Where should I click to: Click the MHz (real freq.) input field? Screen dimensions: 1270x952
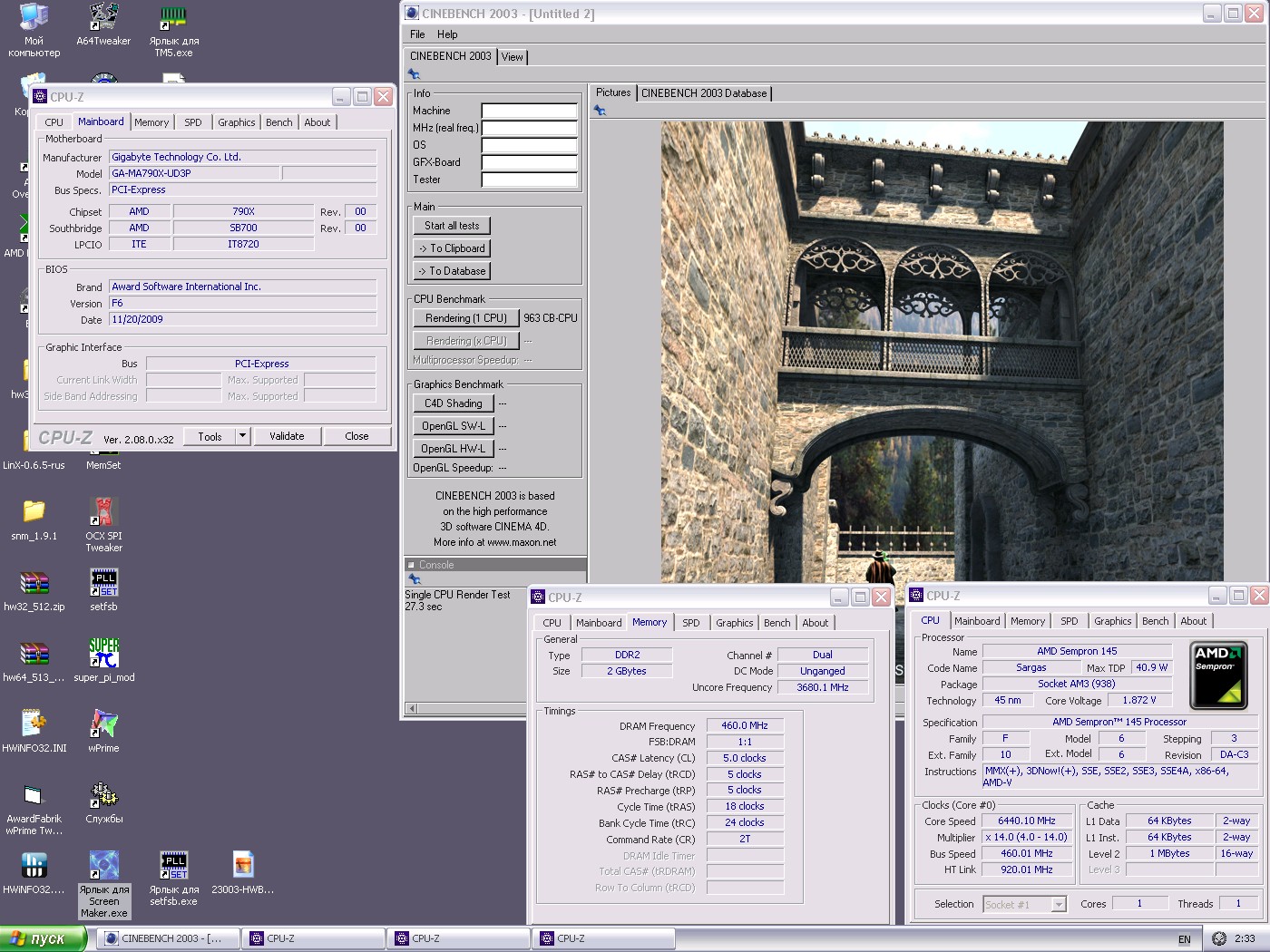click(x=530, y=128)
